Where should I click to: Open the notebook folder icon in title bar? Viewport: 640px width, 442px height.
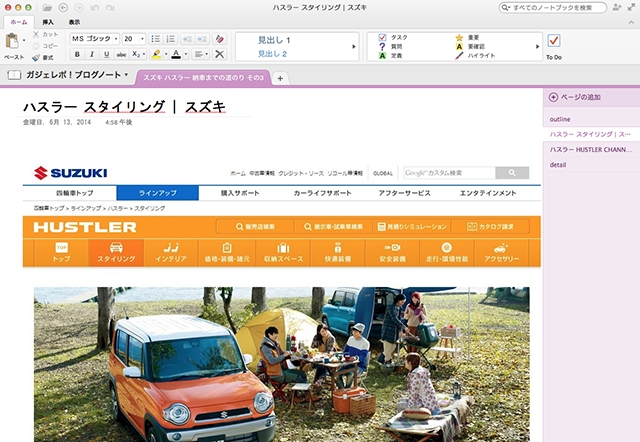coord(47,7)
